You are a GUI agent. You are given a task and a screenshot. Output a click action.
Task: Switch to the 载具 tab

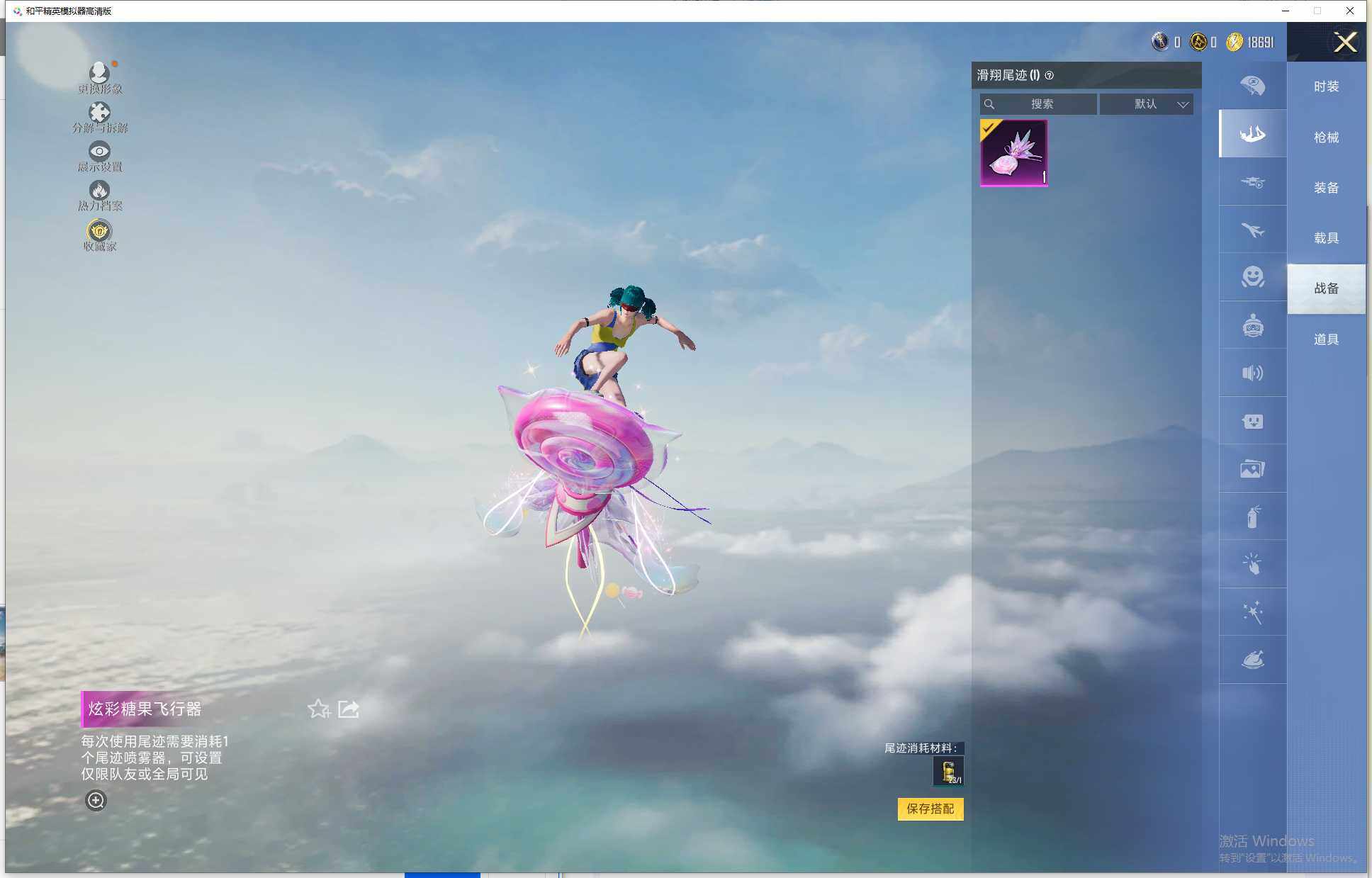click(1326, 238)
